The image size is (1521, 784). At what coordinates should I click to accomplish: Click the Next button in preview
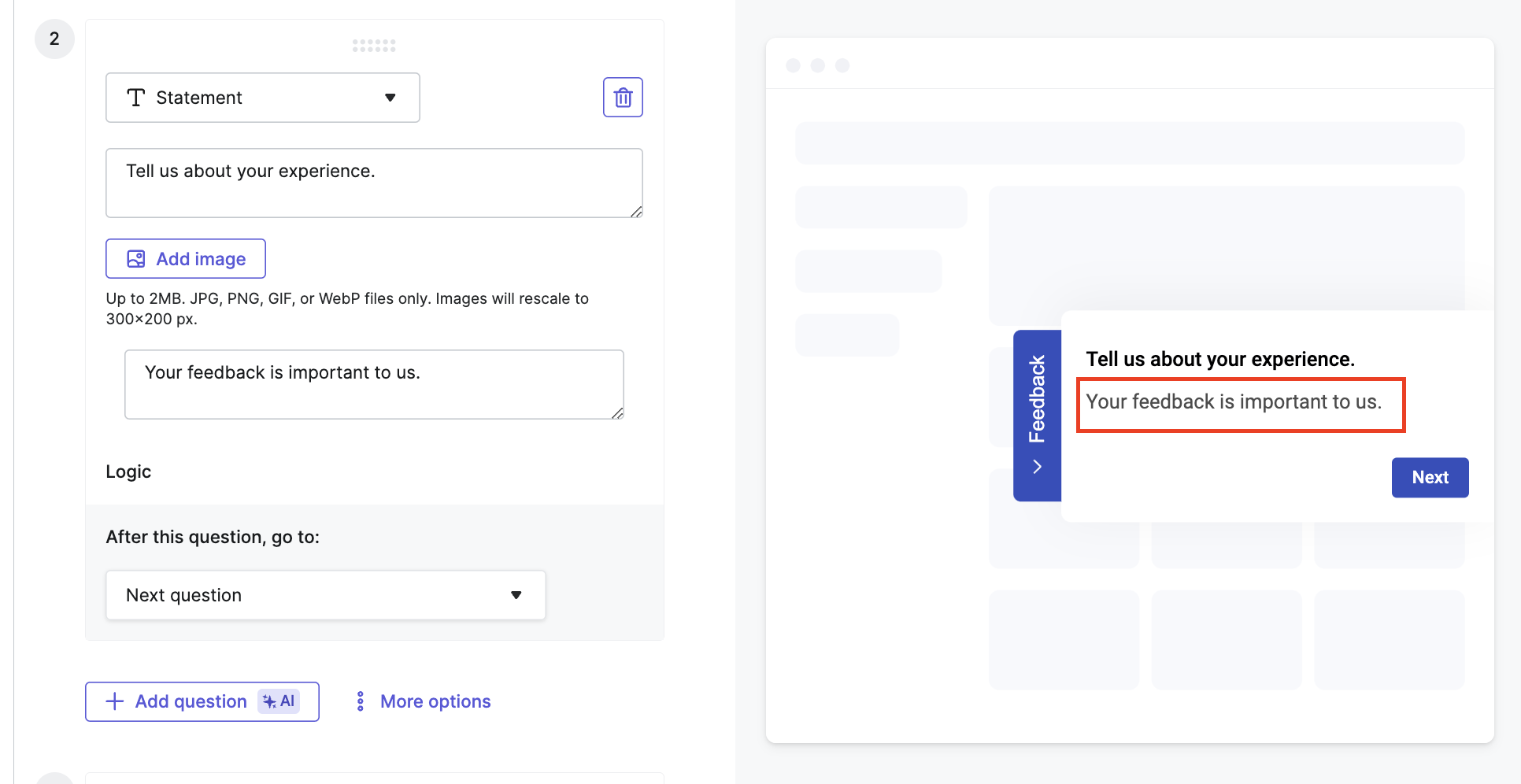1429,478
